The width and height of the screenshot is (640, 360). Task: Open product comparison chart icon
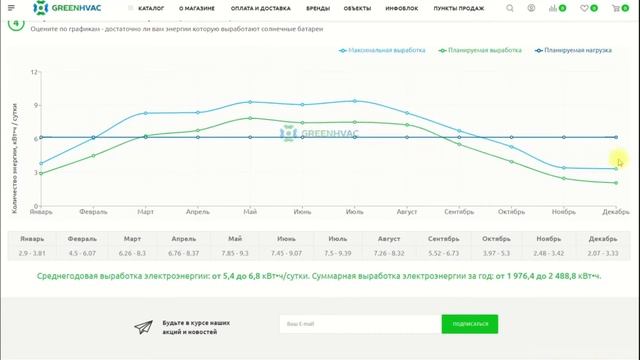553,8
